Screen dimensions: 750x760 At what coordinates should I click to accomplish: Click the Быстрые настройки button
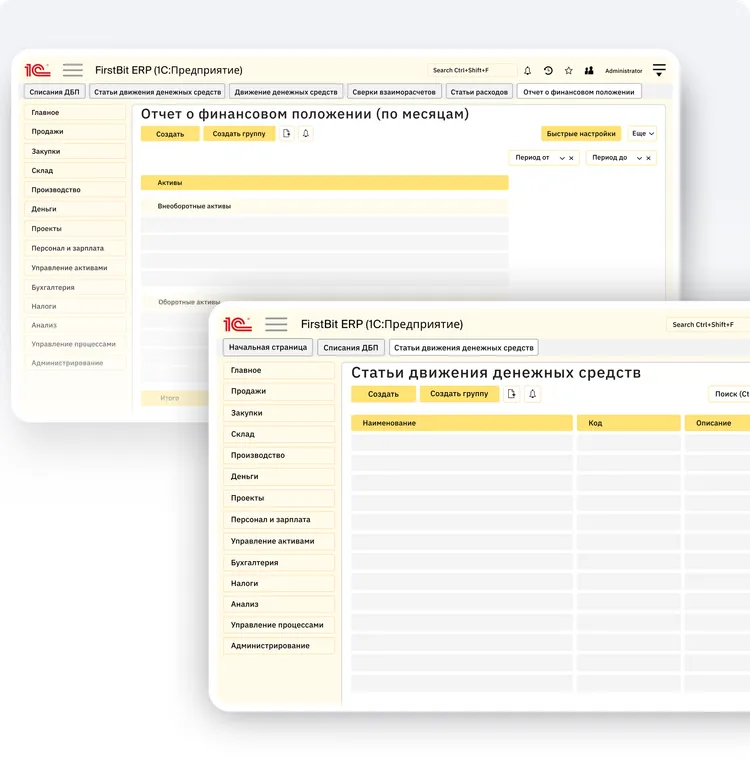(581, 133)
